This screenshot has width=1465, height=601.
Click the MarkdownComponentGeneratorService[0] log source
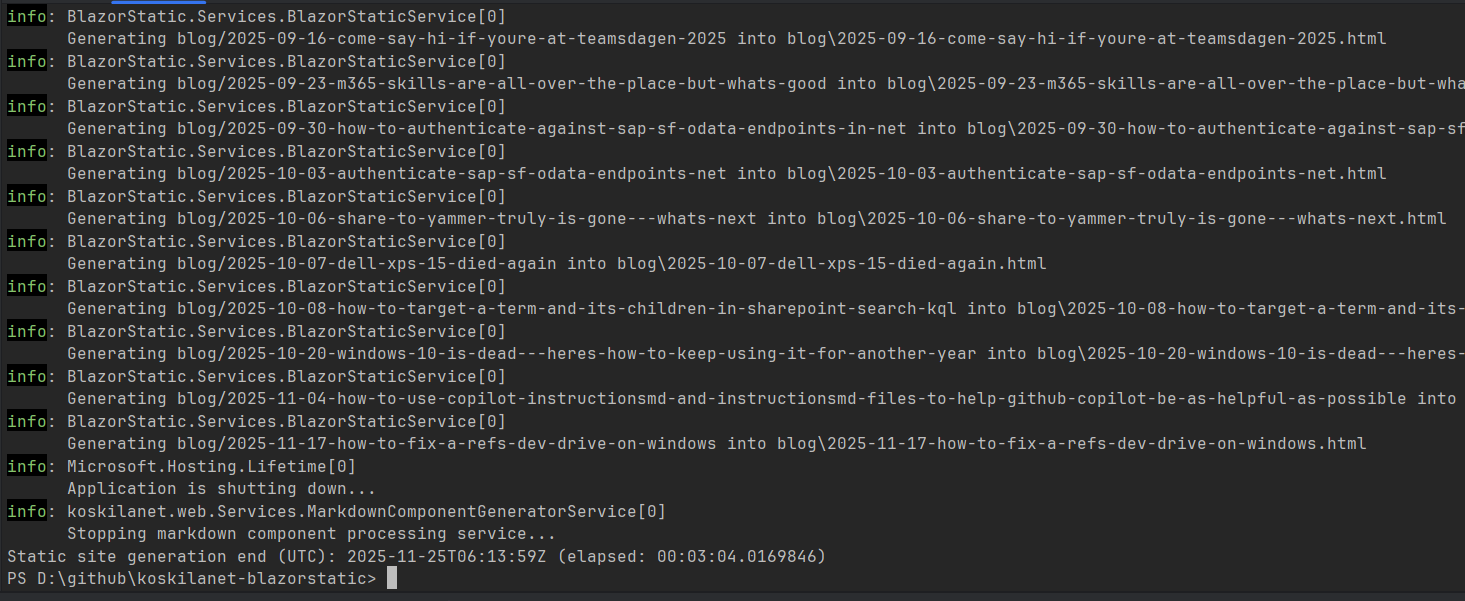[x=366, y=511]
